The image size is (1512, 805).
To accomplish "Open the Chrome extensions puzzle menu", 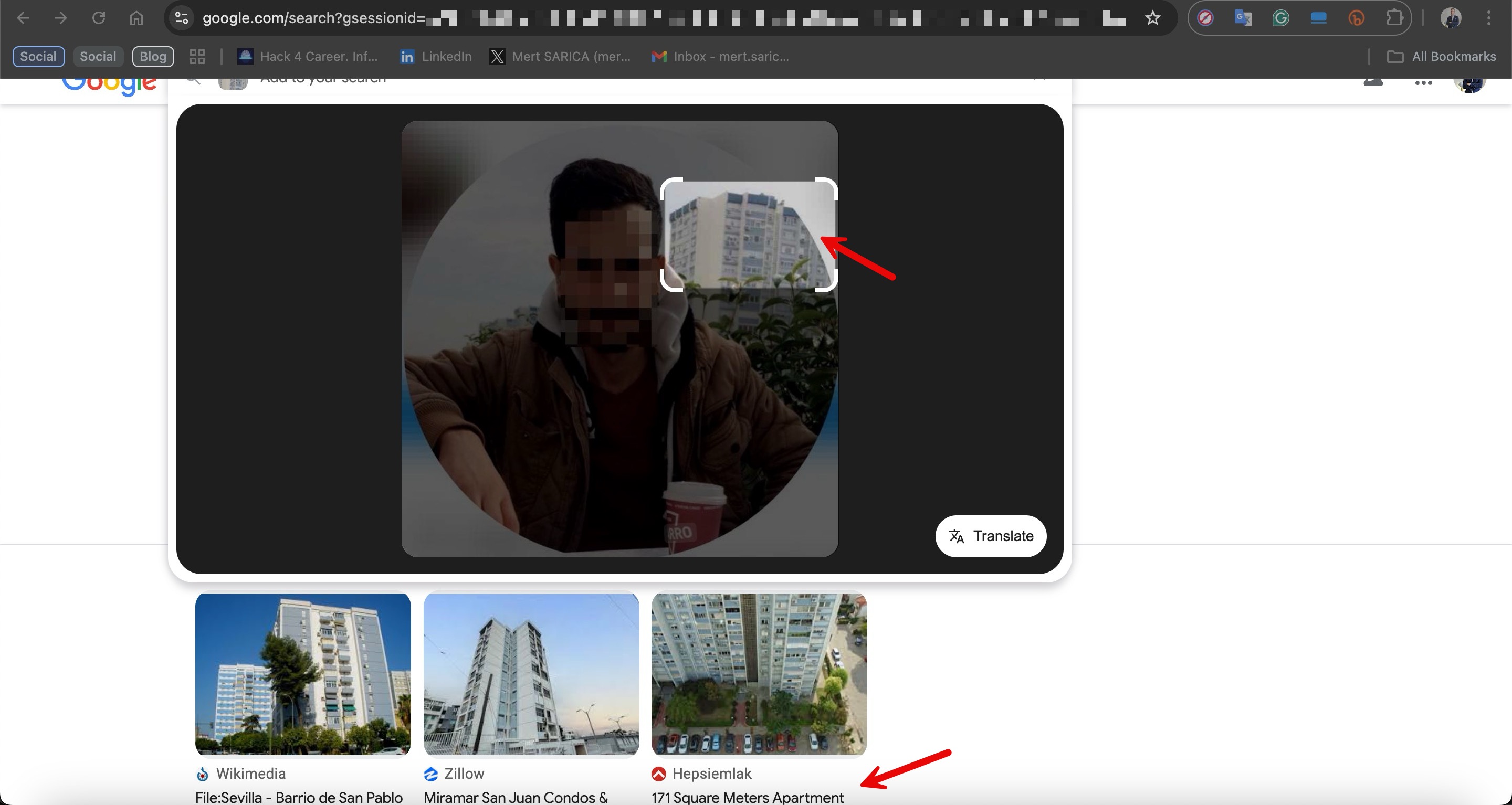I will point(1394,18).
